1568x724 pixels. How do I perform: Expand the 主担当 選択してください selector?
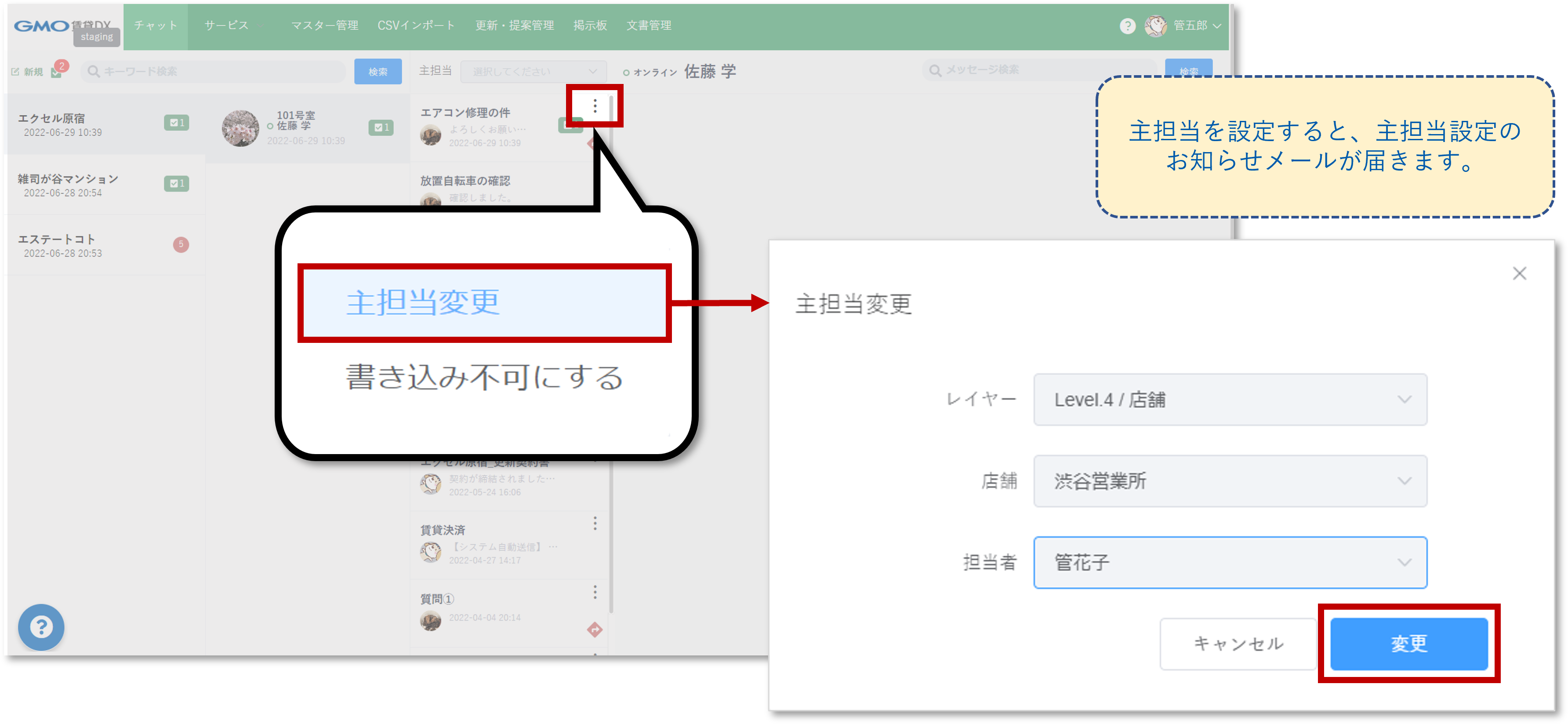pos(533,71)
